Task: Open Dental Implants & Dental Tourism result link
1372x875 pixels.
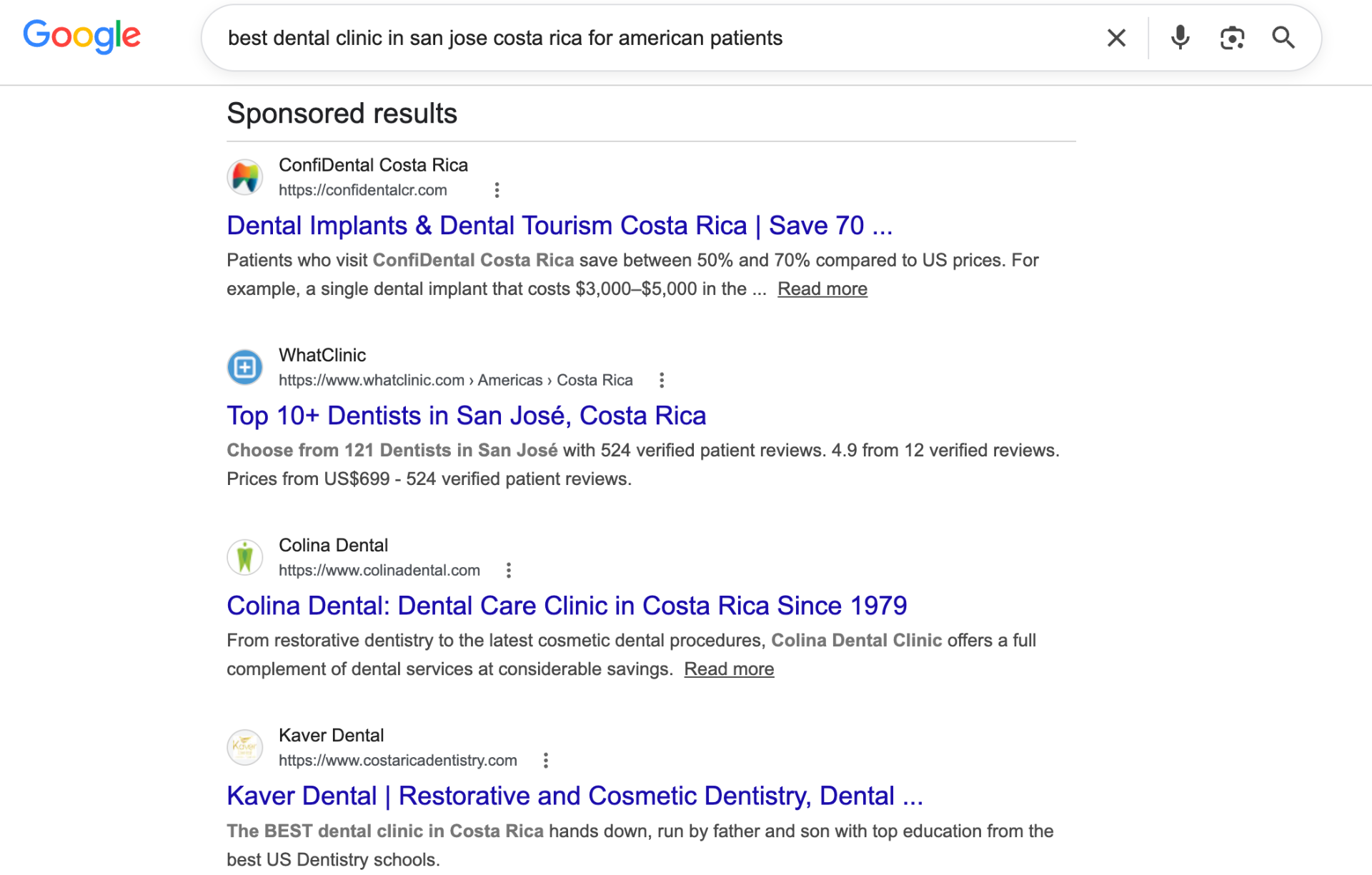Action: (x=560, y=226)
